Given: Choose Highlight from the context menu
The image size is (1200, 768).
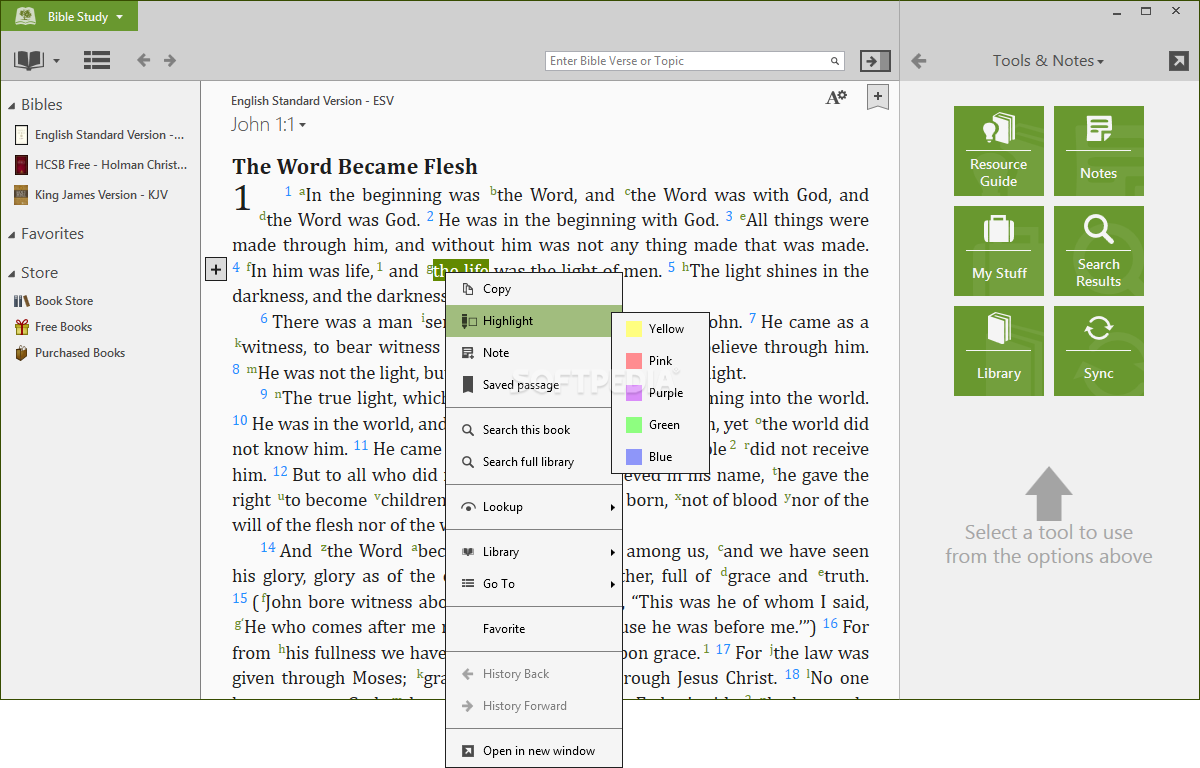Looking at the screenshot, I should pyautogui.click(x=534, y=321).
